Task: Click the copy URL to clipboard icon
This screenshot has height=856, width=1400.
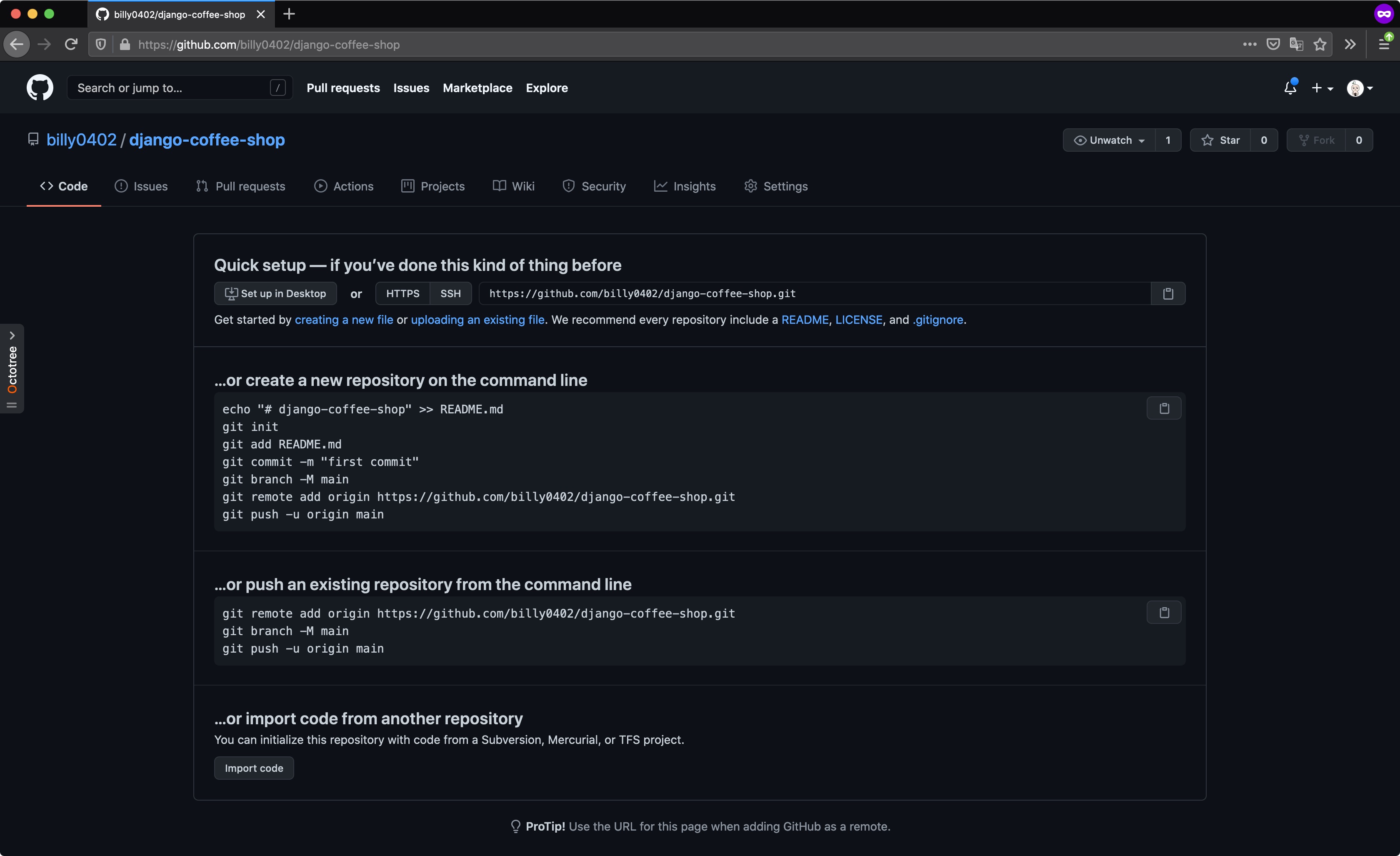Action: click(x=1168, y=293)
